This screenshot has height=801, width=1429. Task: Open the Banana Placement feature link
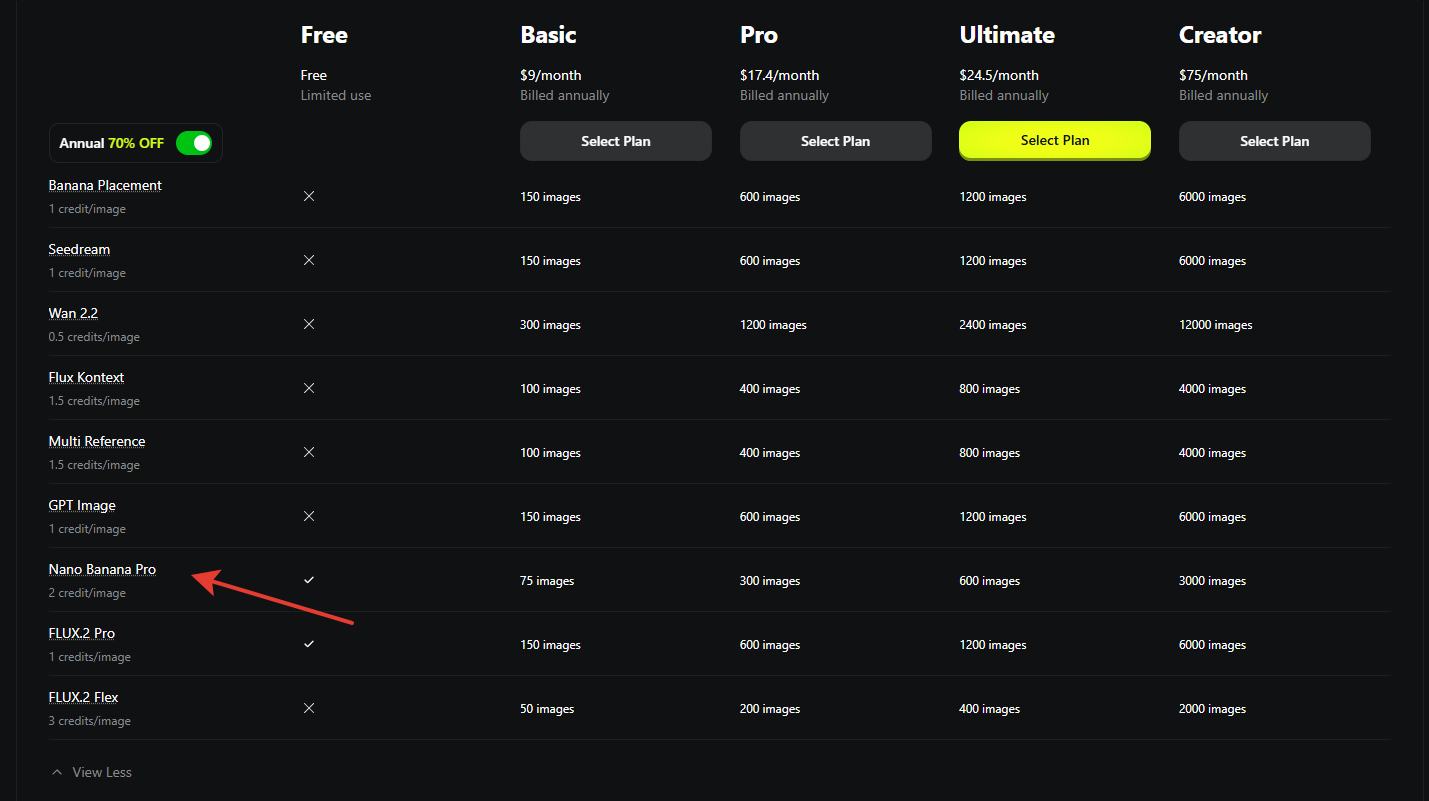pos(105,185)
